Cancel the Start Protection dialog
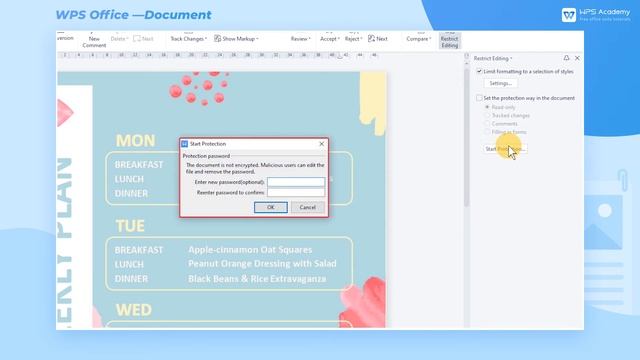This screenshot has width=640, height=360. click(308, 207)
